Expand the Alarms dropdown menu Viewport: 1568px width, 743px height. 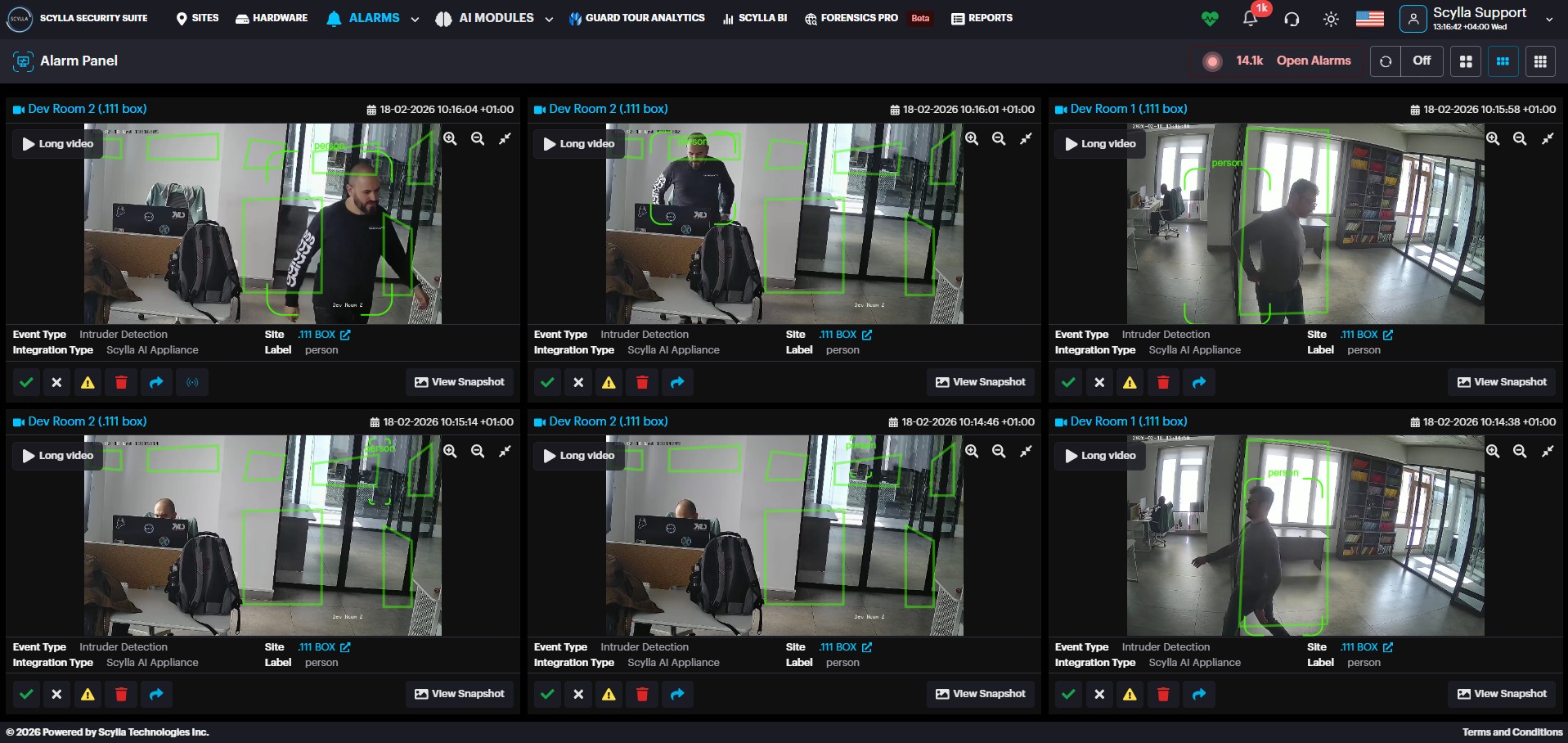click(x=415, y=19)
